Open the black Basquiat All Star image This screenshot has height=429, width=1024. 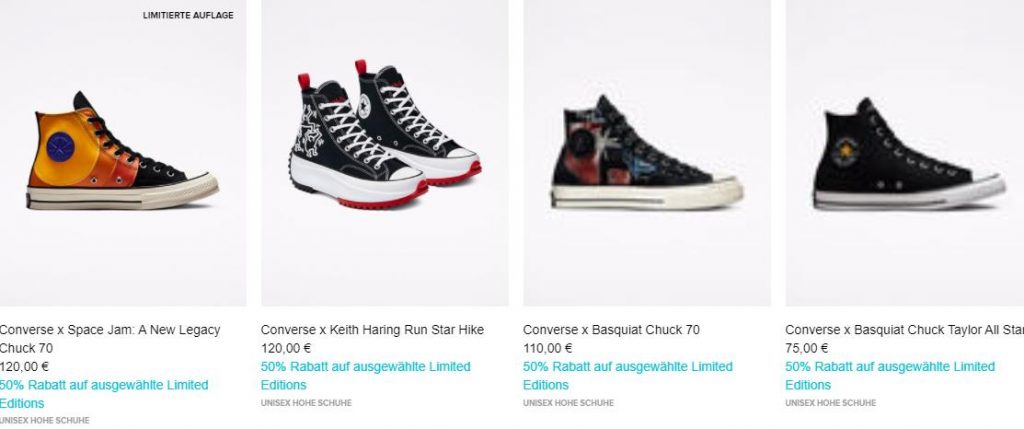click(x=905, y=153)
